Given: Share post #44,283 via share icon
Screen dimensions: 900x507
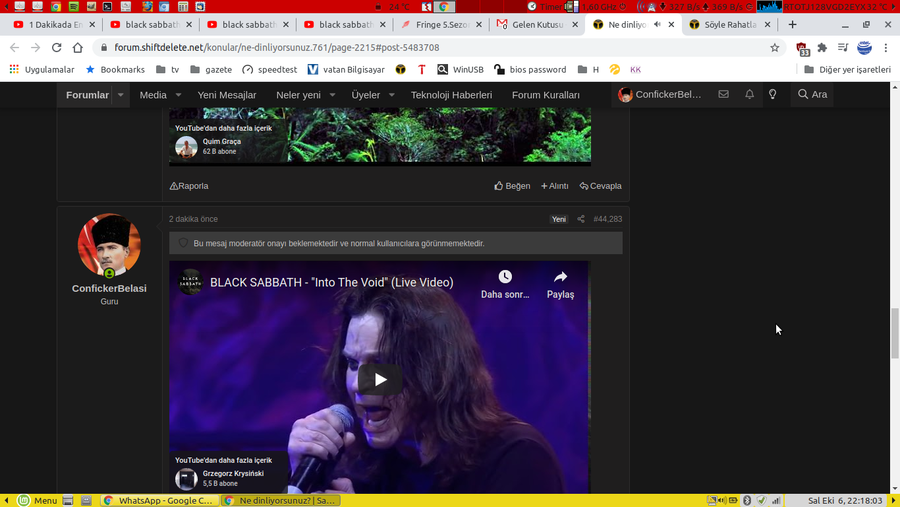Looking at the screenshot, I should coord(580,219).
